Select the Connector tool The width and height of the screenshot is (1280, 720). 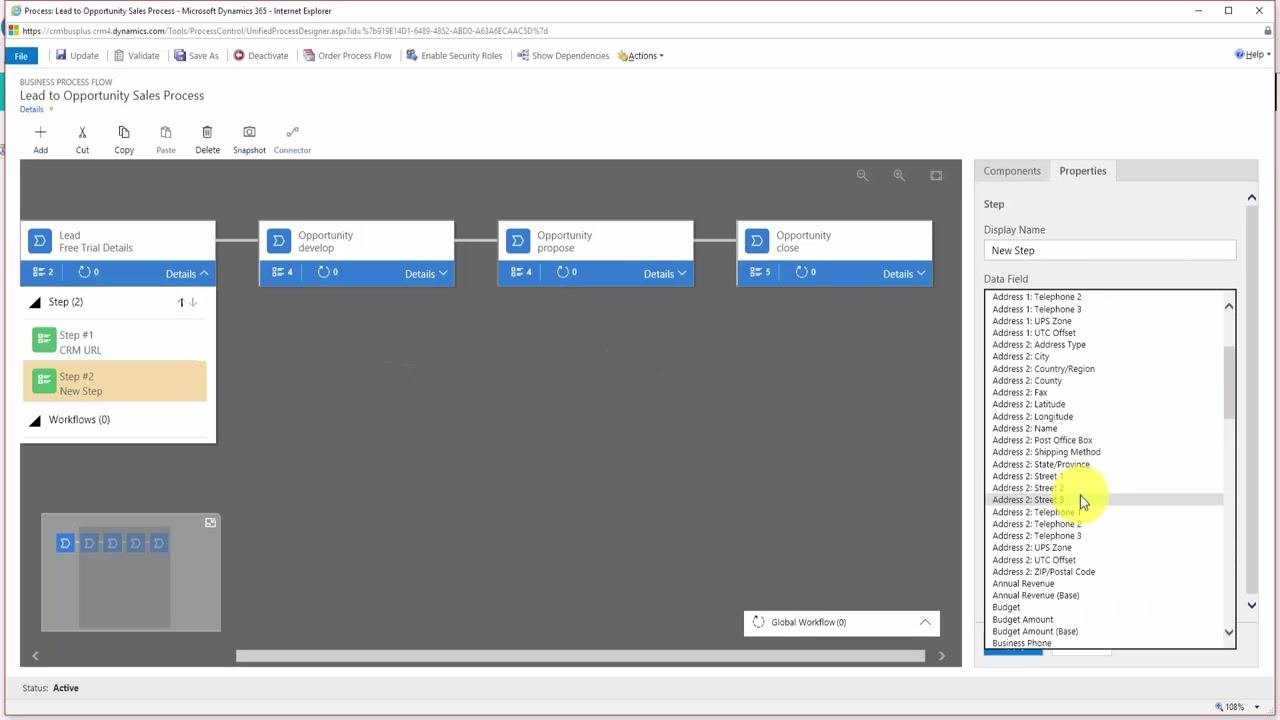(x=292, y=132)
